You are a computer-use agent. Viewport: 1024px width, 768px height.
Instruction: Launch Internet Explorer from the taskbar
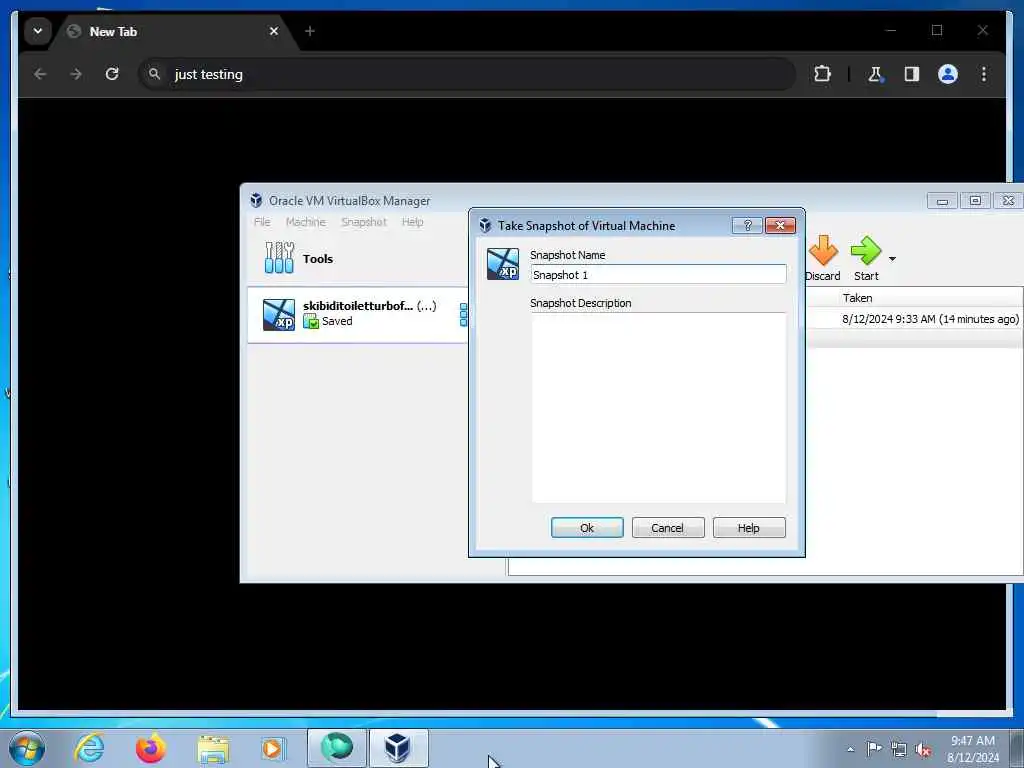89,748
